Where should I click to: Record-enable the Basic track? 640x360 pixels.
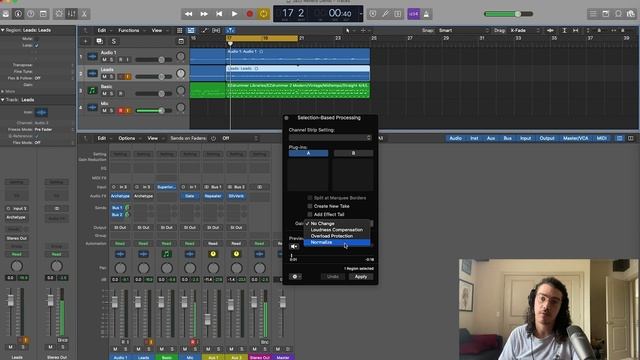click(x=120, y=93)
